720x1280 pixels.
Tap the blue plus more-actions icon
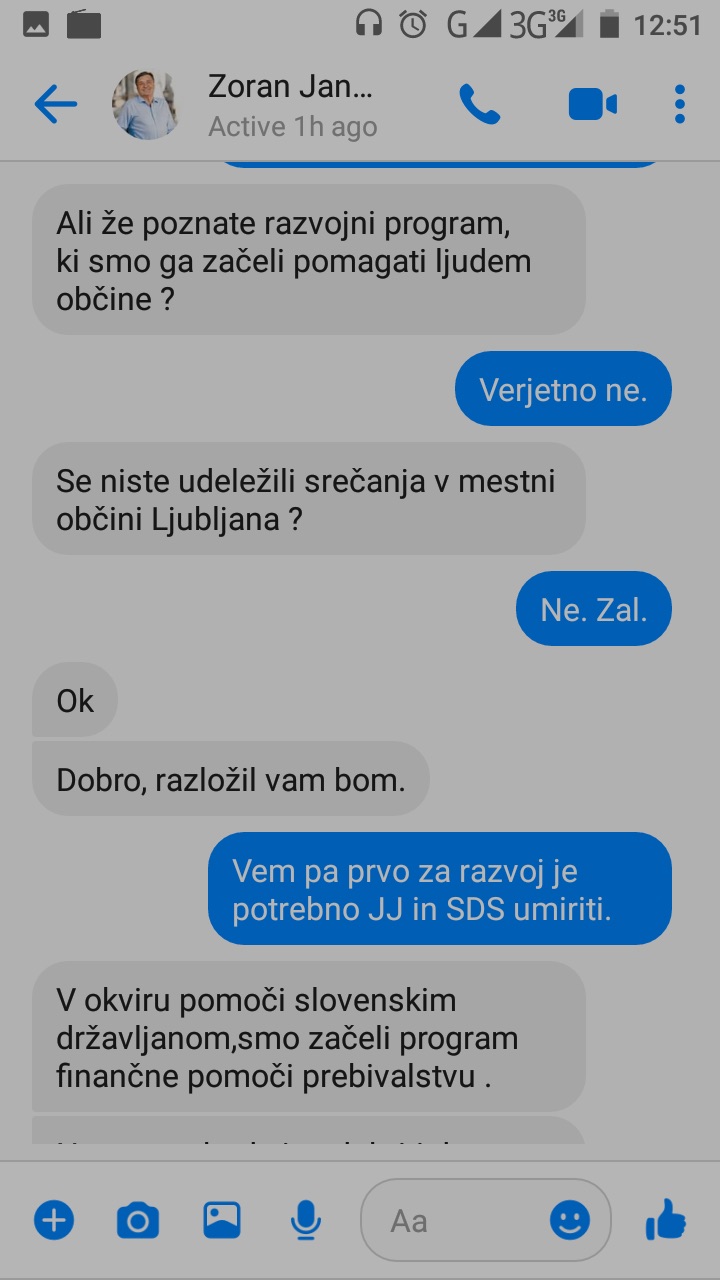click(54, 1220)
